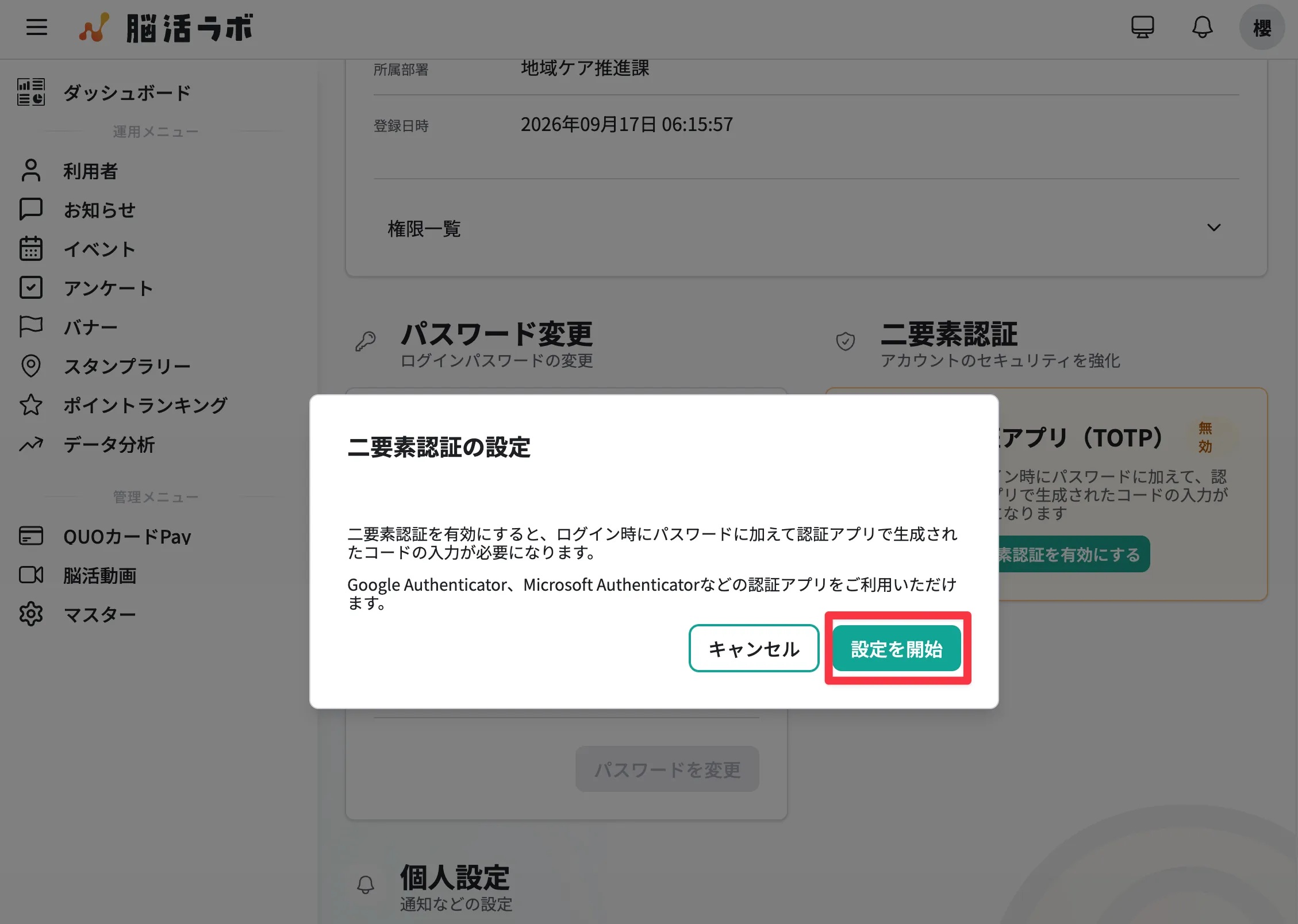The height and width of the screenshot is (924, 1298).
Task: Click the 脳活動画 video camera icon
Action: click(x=31, y=575)
